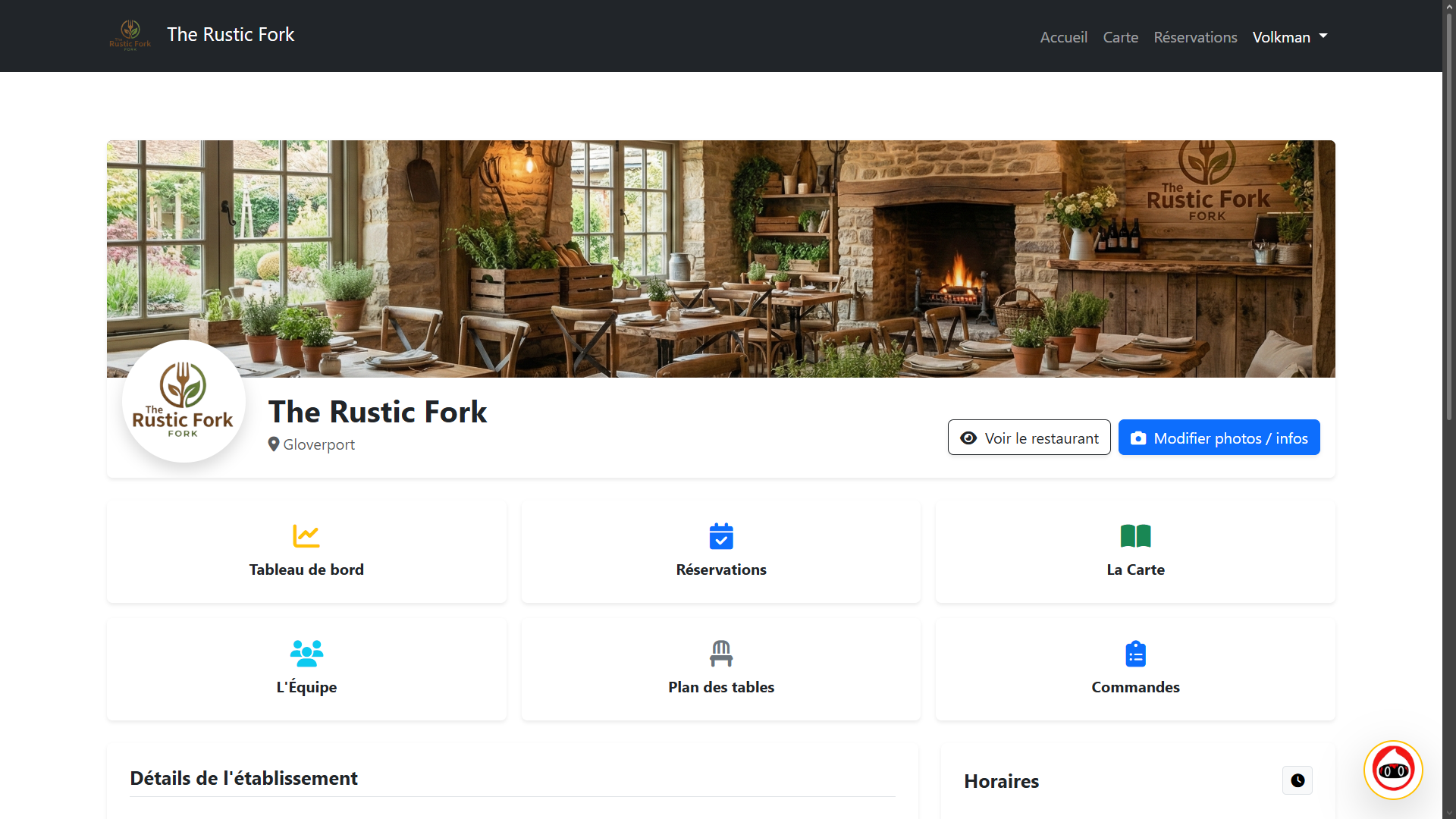Go to Accueil in the navigation bar
This screenshot has height=819, width=1456.
coord(1063,36)
